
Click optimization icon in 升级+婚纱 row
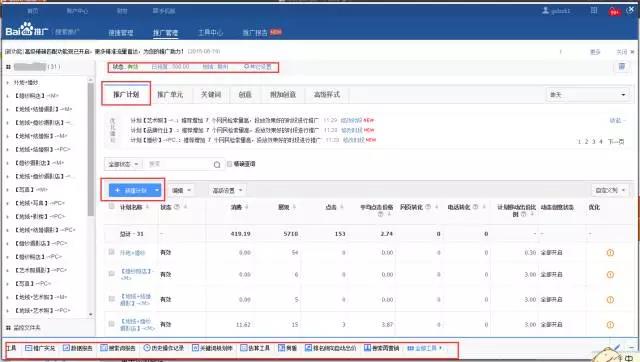click(x=610, y=253)
